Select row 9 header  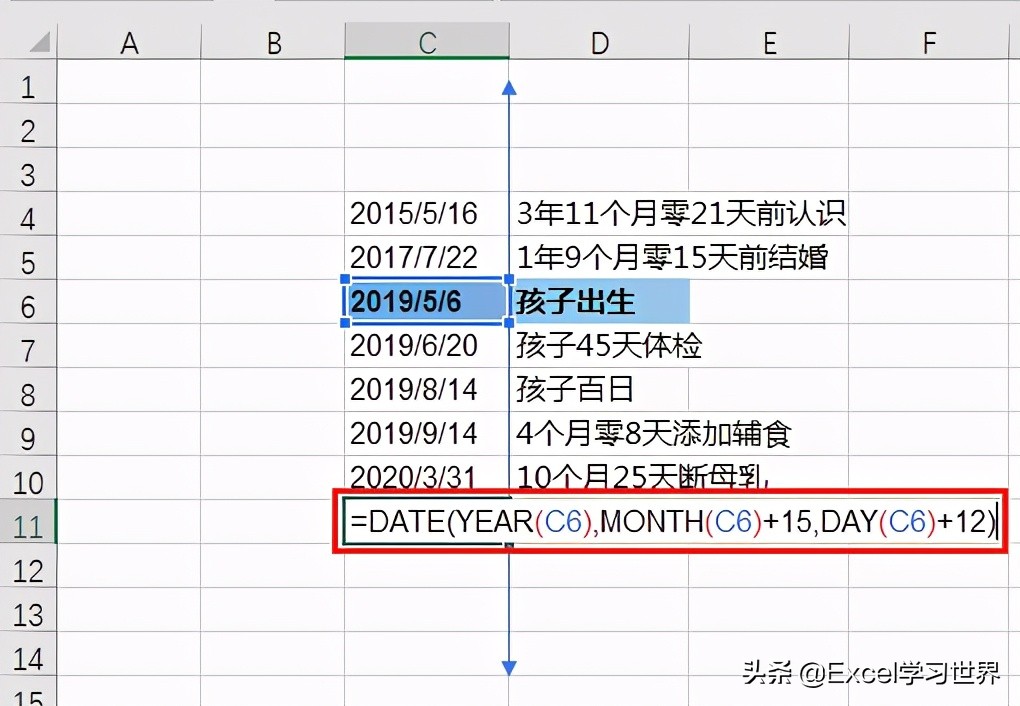(28, 433)
